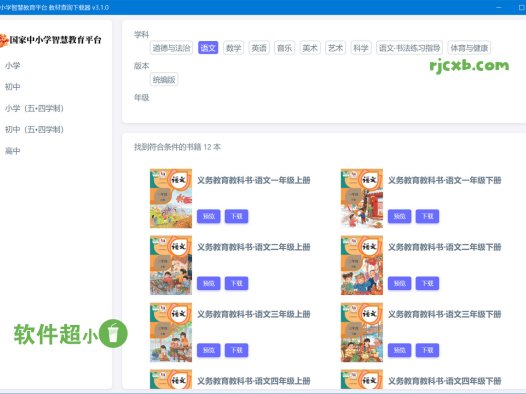Click title 义务教育教科书·语文三年级下册
Viewport: 526px width, 394px height.
pyautogui.click(x=444, y=314)
